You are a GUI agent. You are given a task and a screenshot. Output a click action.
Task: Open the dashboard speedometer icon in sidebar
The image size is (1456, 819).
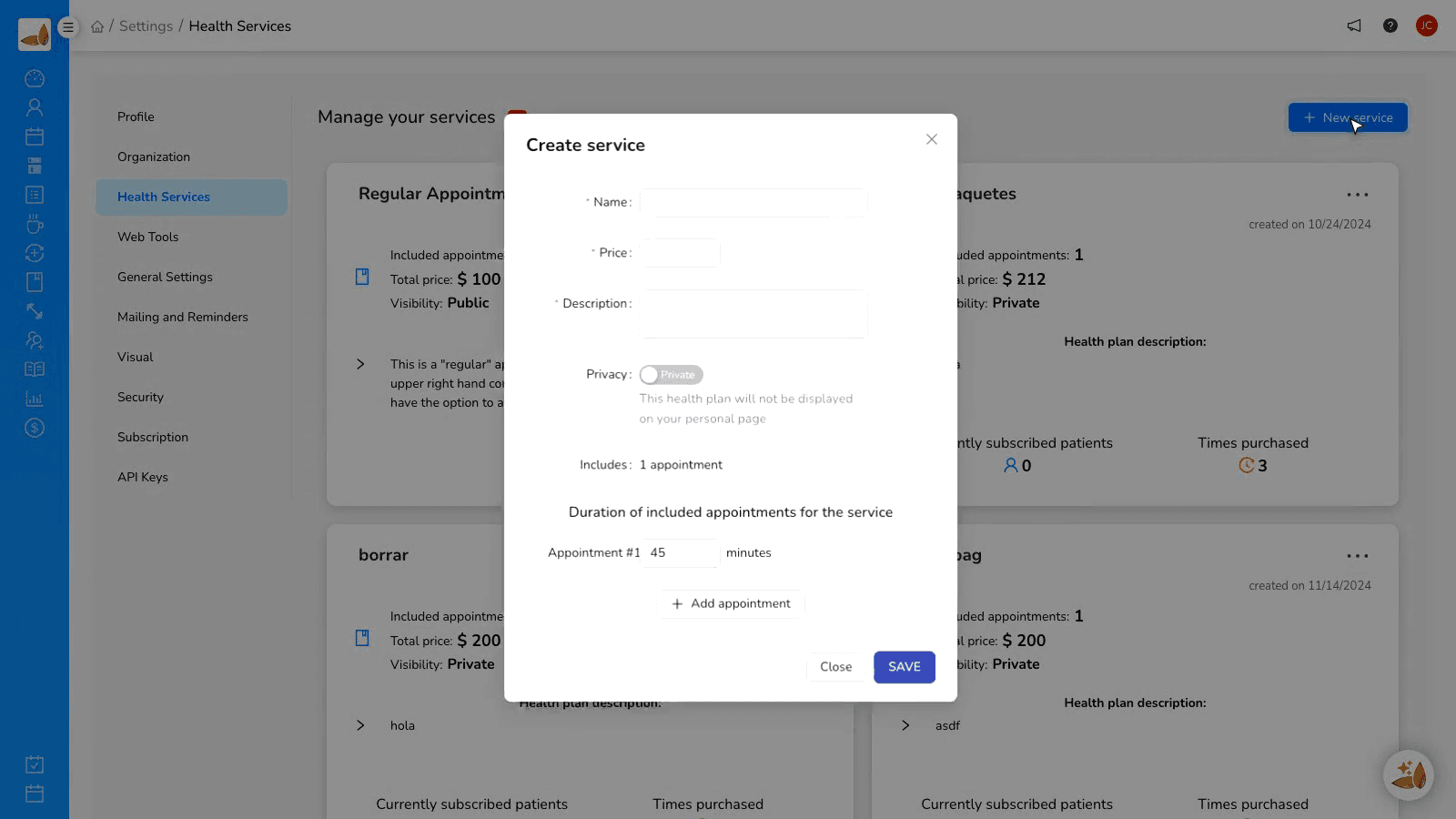(35, 78)
